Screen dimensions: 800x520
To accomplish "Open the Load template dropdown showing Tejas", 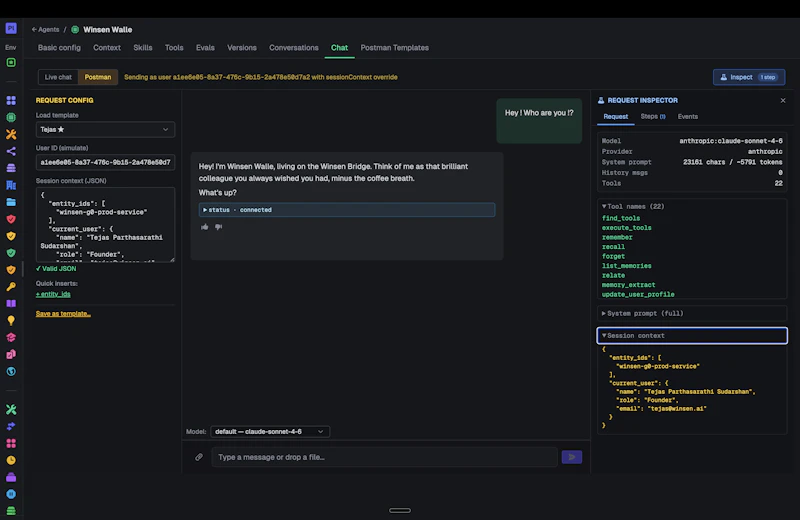I will [105, 130].
